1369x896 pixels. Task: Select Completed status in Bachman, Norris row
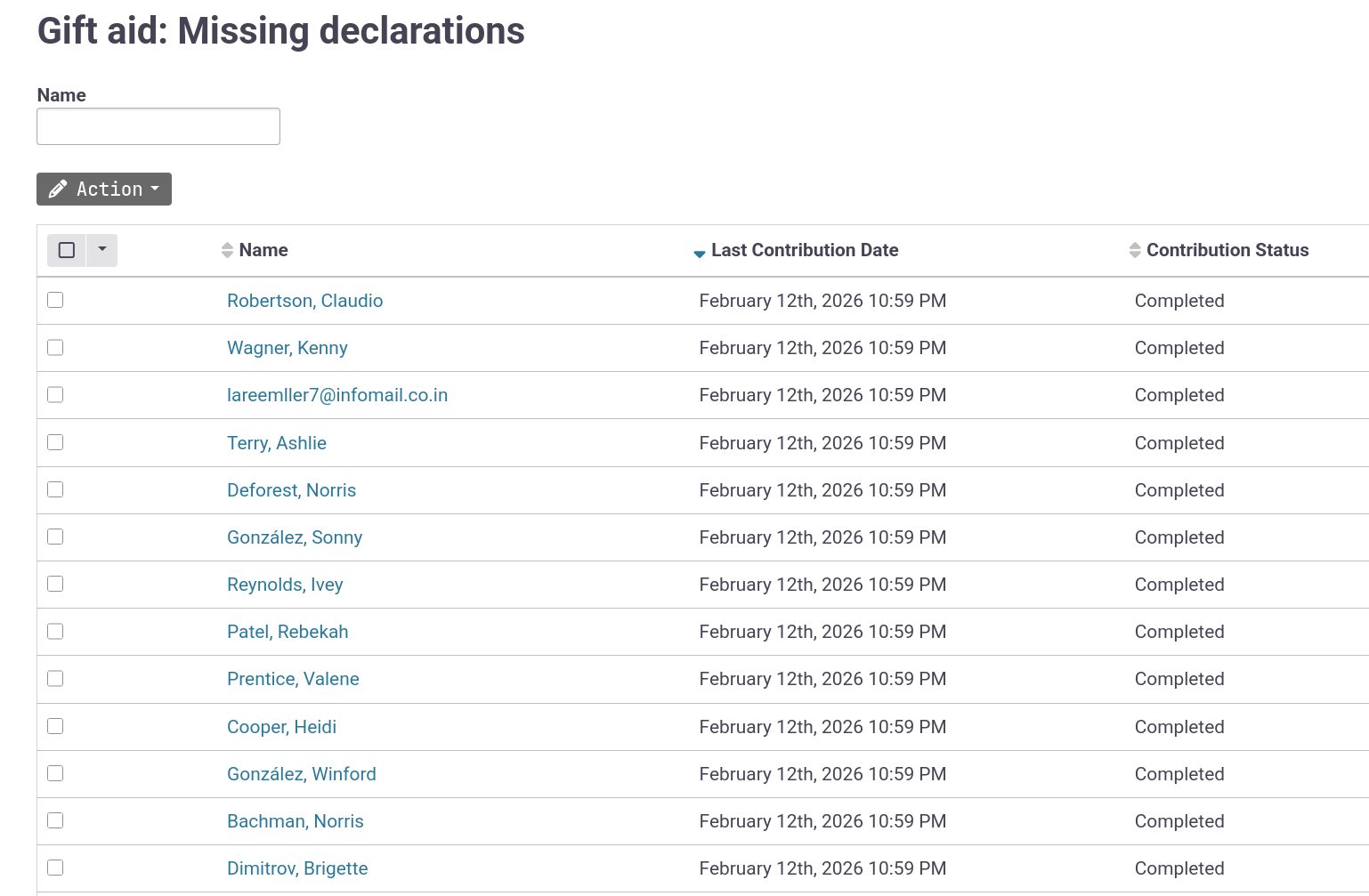[x=1179, y=821]
